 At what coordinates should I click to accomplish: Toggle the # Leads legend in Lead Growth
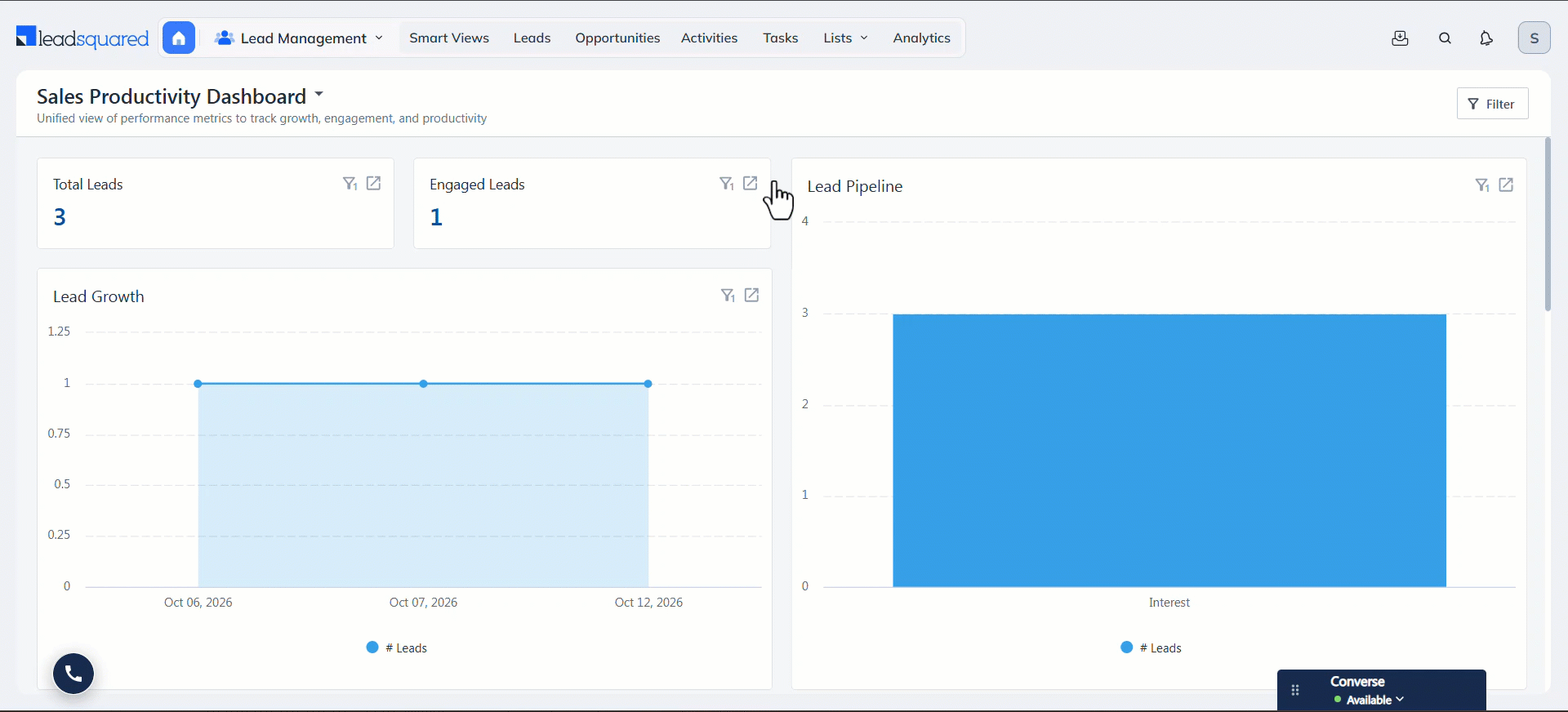tap(397, 647)
